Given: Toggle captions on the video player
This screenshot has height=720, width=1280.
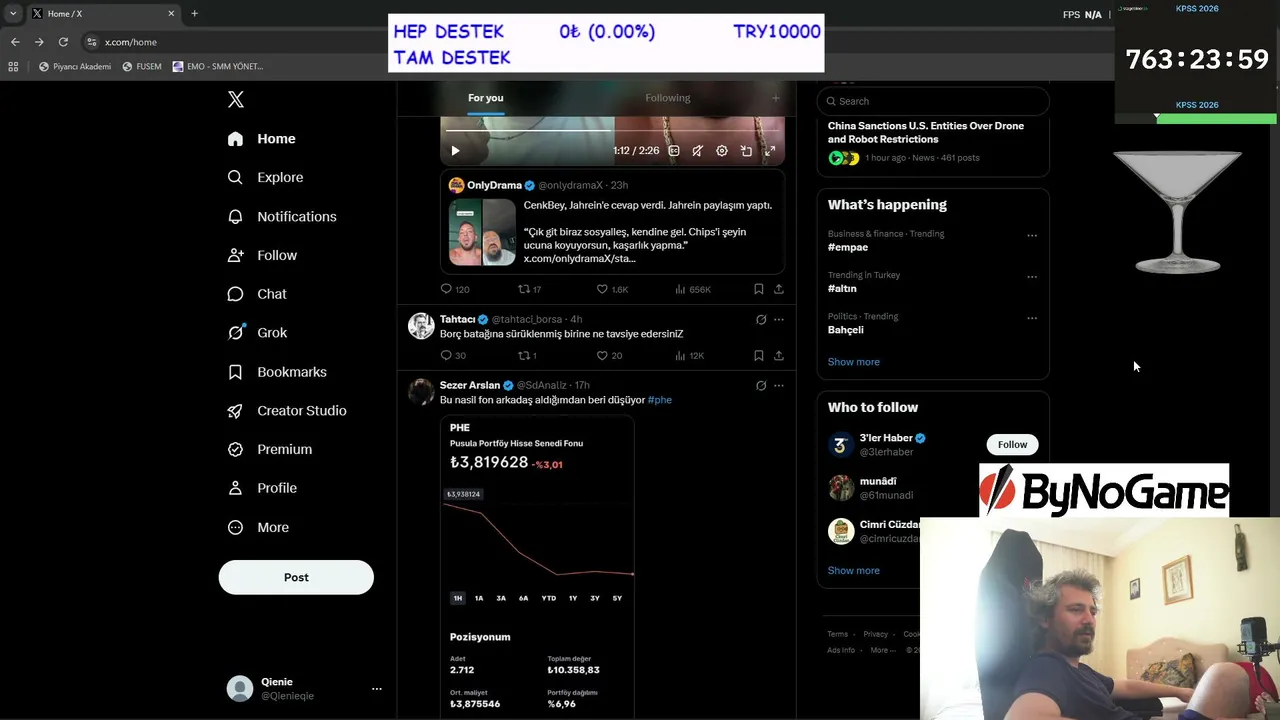Looking at the screenshot, I should pos(674,151).
